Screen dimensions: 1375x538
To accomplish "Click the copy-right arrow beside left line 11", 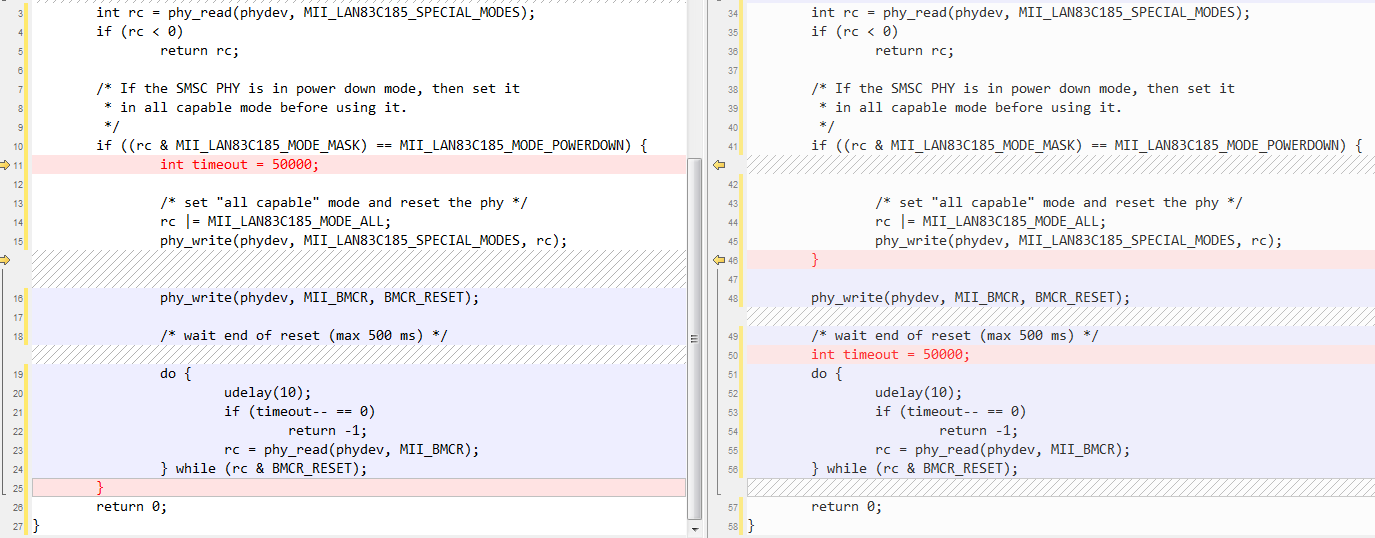I will tap(6, 165).
